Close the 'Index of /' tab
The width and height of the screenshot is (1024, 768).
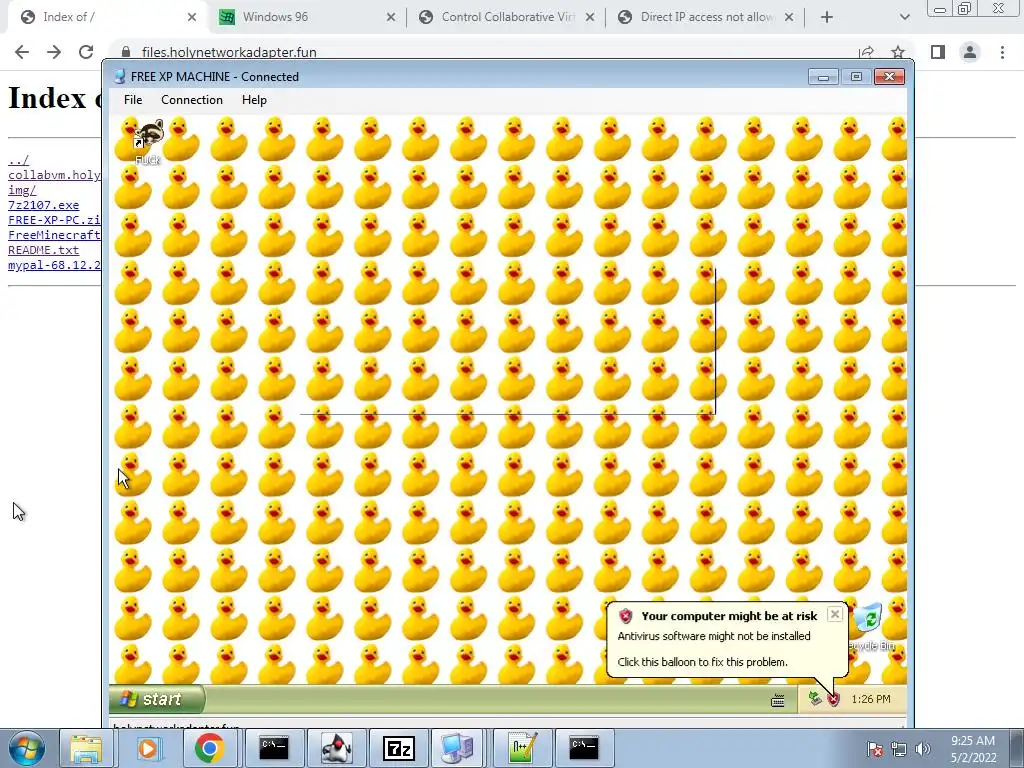coord(192,18)
